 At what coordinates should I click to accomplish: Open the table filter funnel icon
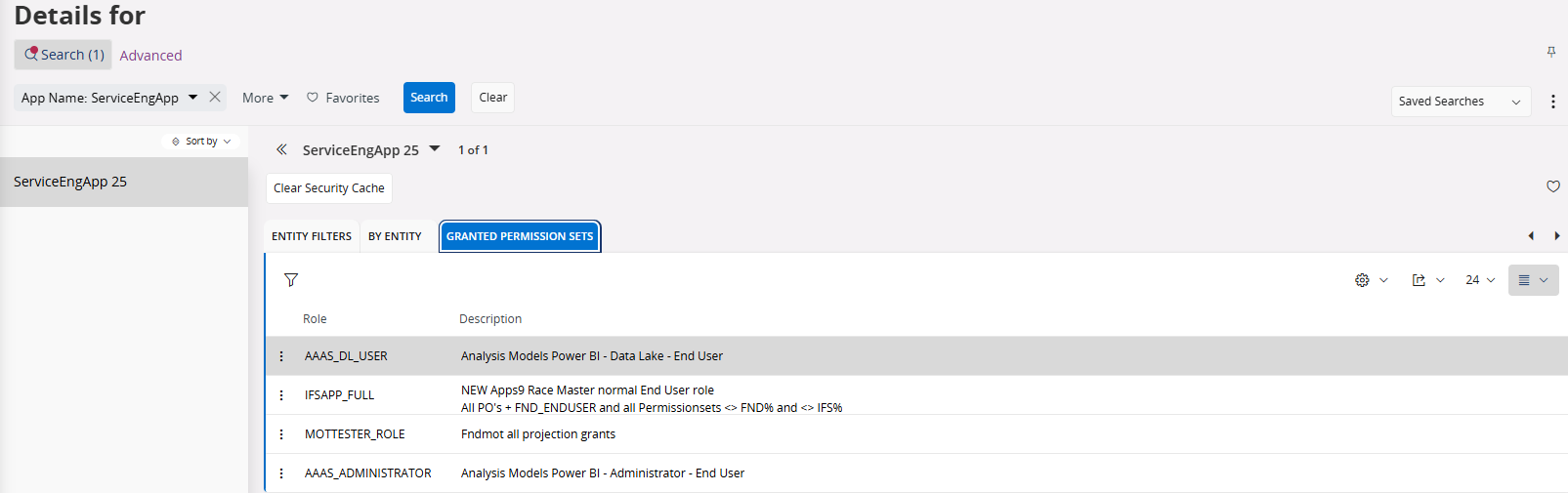291,280
